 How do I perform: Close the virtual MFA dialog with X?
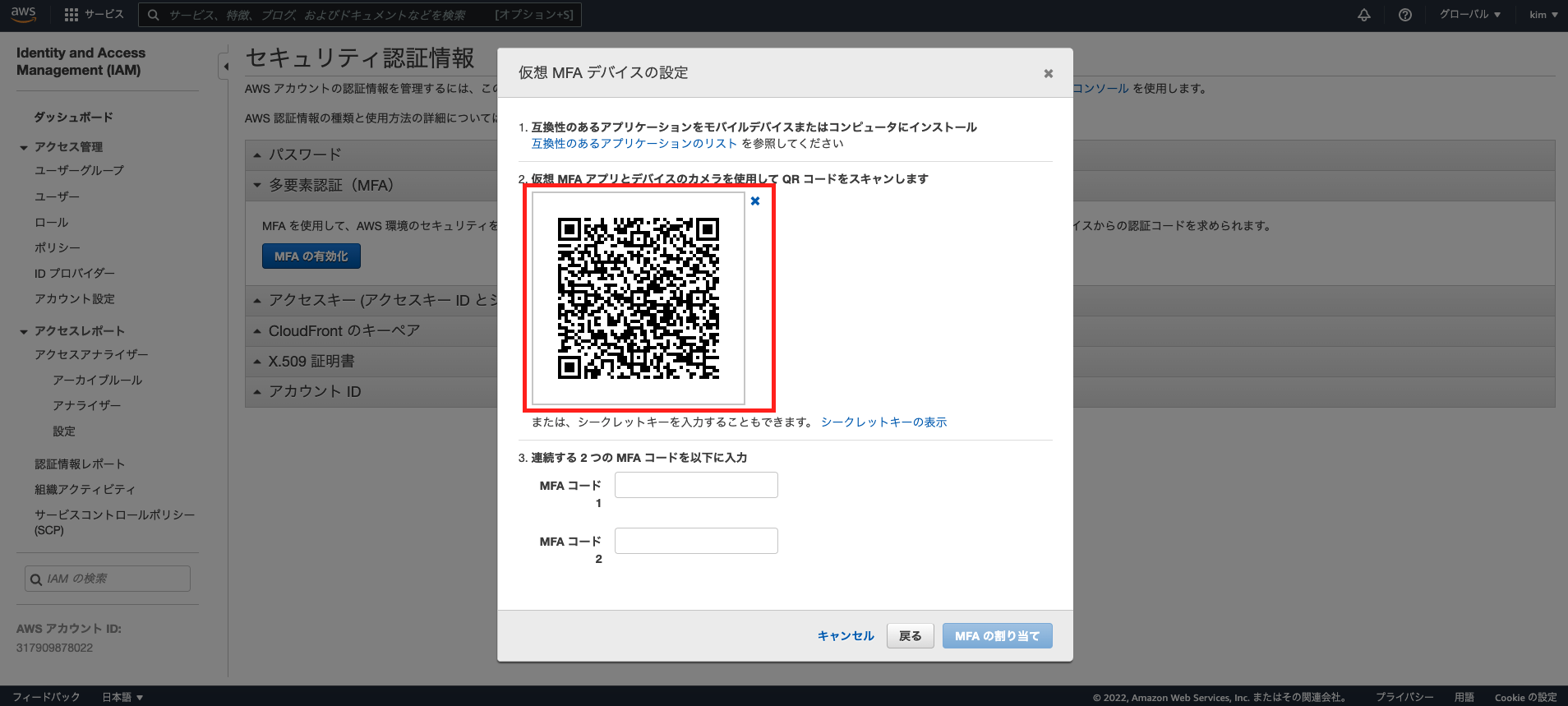coord(1049,73)
